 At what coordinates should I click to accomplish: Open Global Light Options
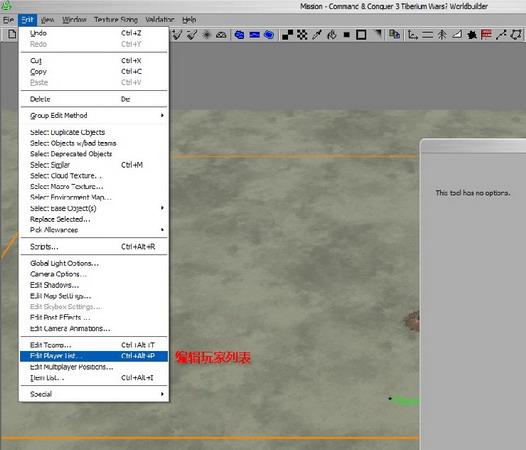coord(94,263)
